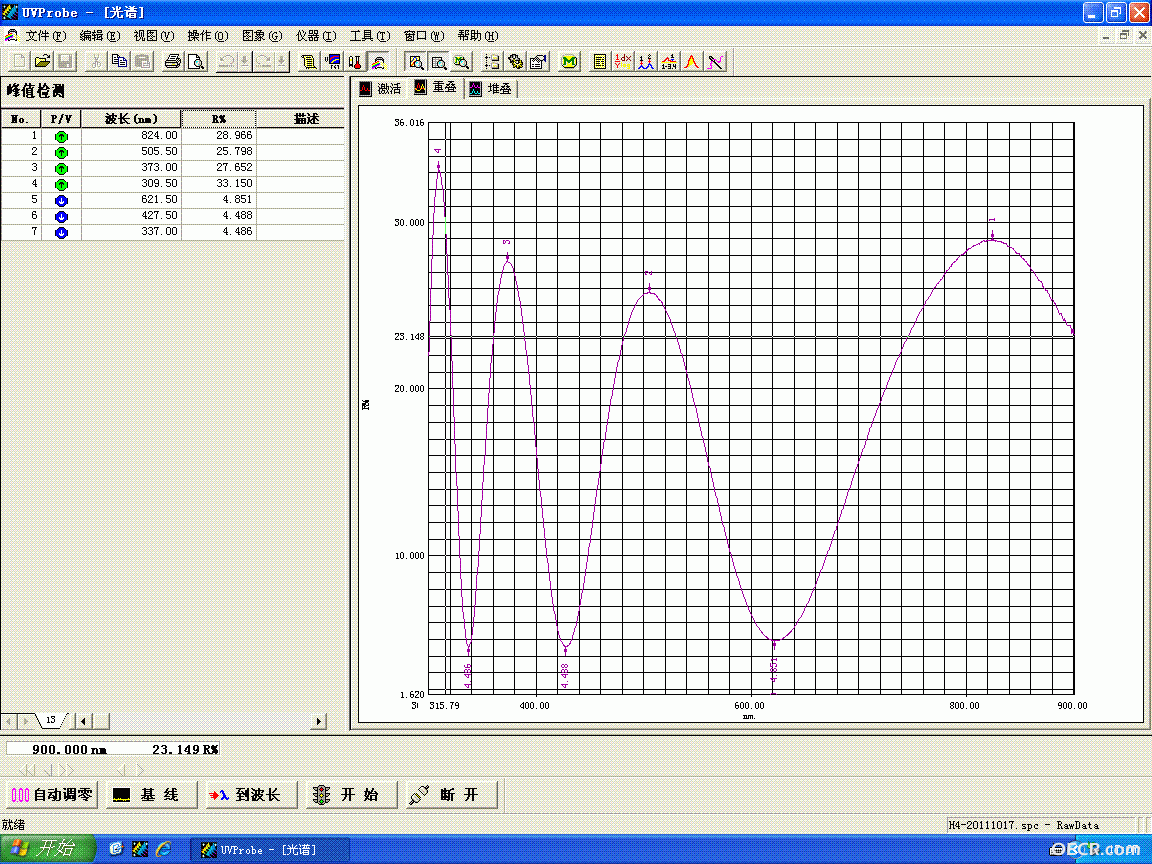The height and width of the screenshot is (864, 1152).
Task: Select the Spectrum module icon
Action: click(x=378, y=62)
